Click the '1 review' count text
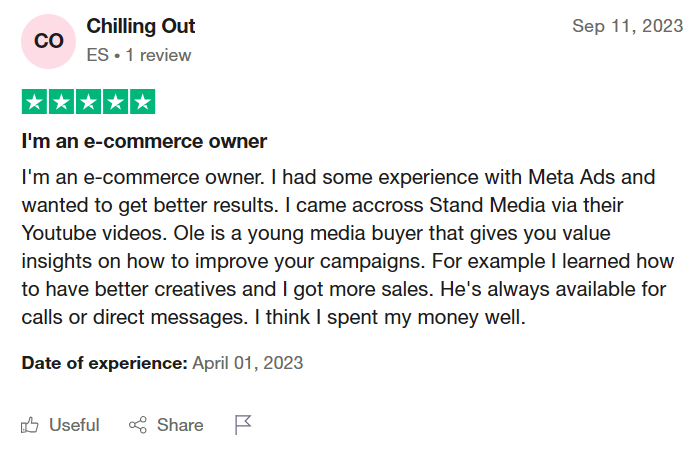The image size is (694, 453). coord(158,55)
